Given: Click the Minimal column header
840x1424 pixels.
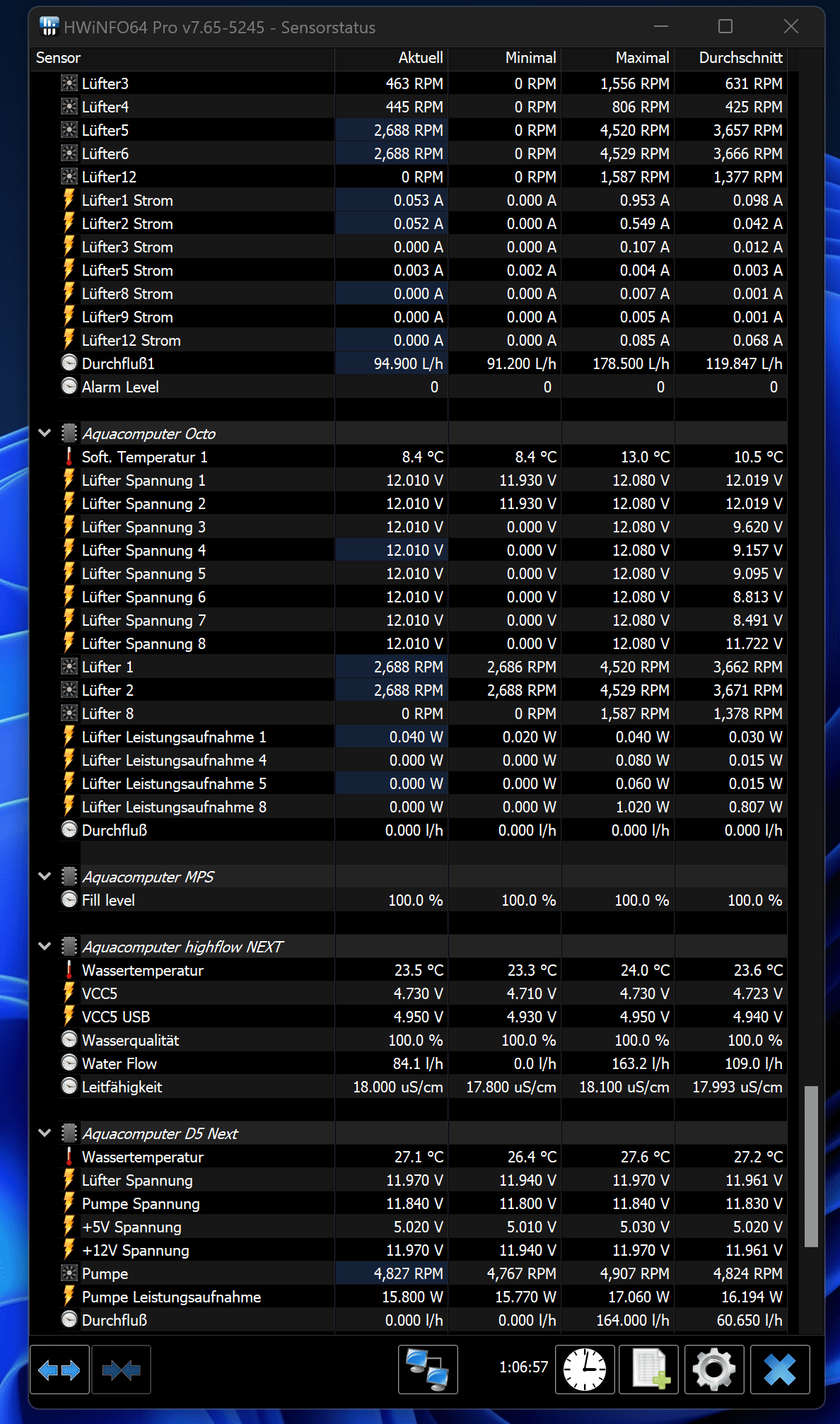Looking at the screenshot, I should pyautogui.click(x=505, y=58).
